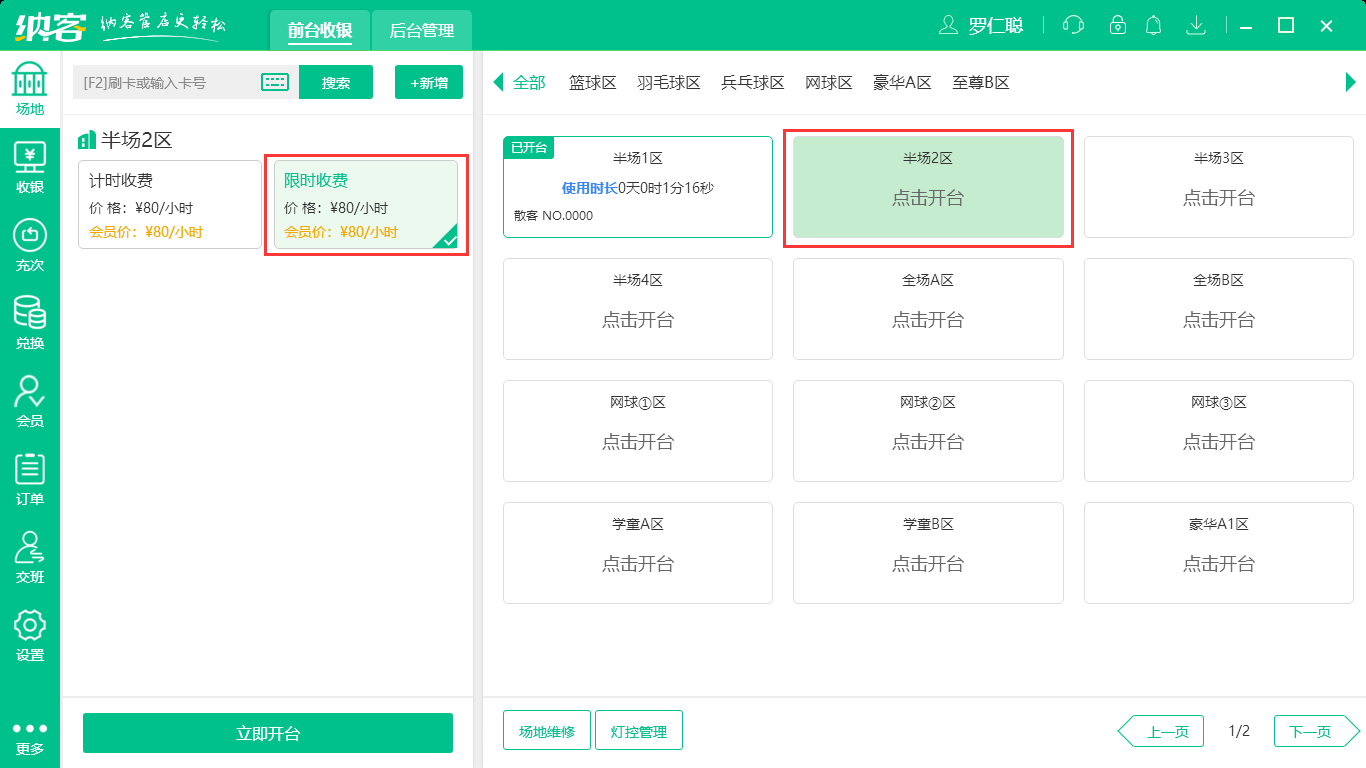Open the 充次 recharge sidebar icon
The width and height of the screenshot is (1366, 768).
click(30, 245)
